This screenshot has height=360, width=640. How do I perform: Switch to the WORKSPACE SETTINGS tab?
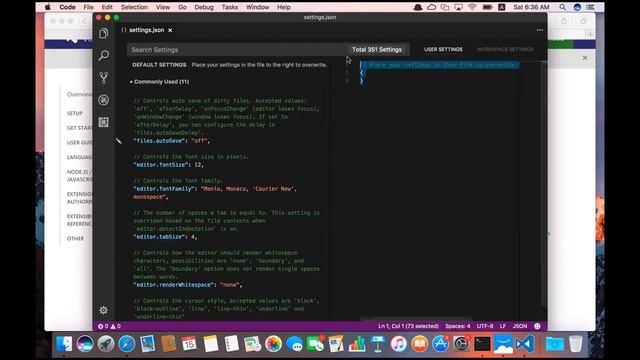click(505, 49)
